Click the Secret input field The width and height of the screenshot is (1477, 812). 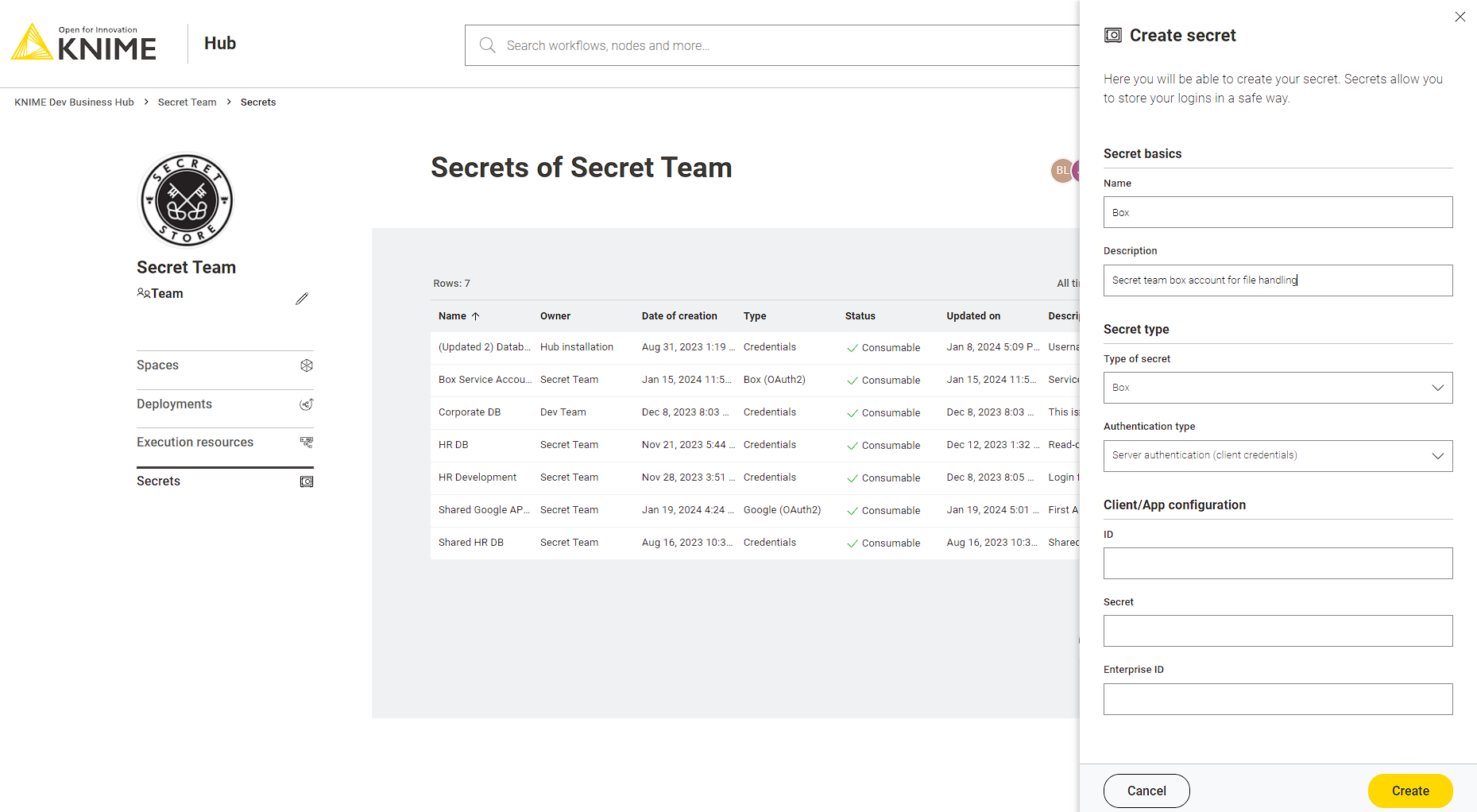coord(1278,631)
